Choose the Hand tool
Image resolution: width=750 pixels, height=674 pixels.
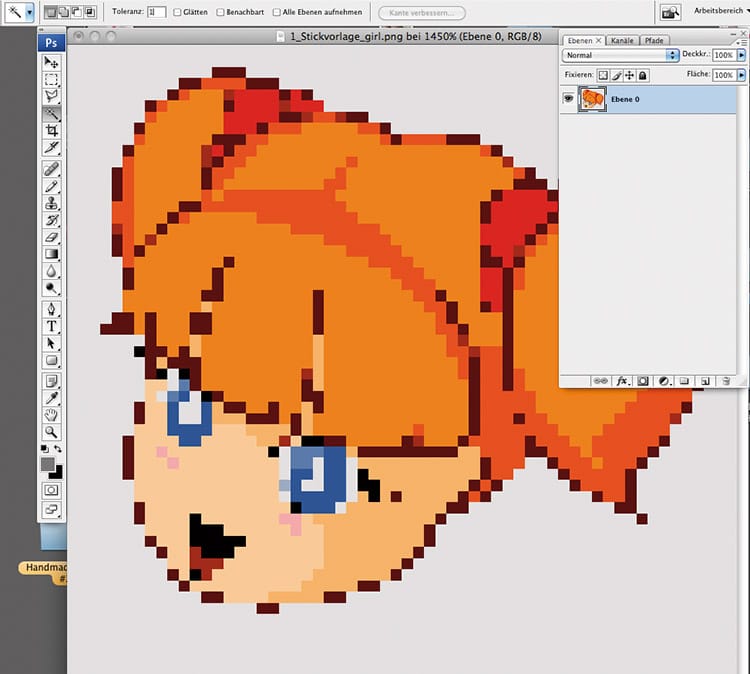[51, 414]
